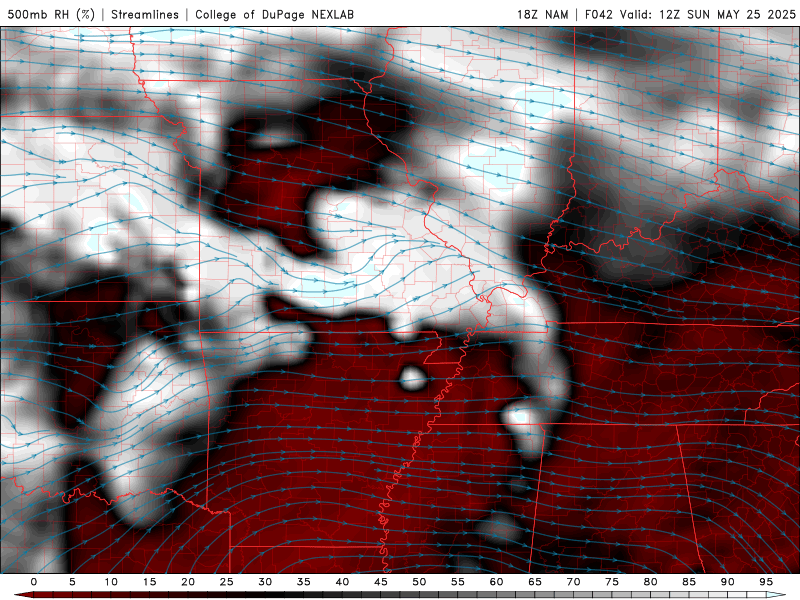Click the "25" colorbar tick label

(227, 582)
